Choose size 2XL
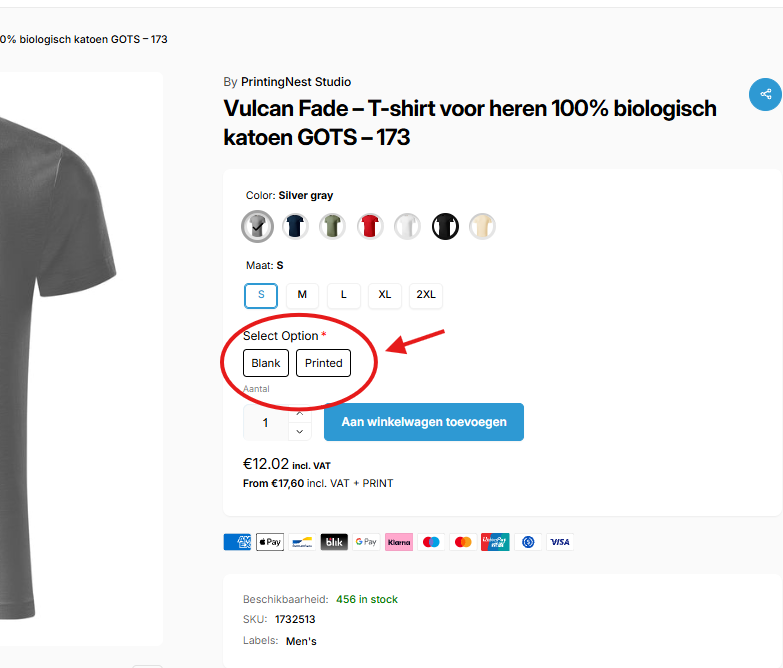This screenshot has width=783, height=668. pos(426,295)
